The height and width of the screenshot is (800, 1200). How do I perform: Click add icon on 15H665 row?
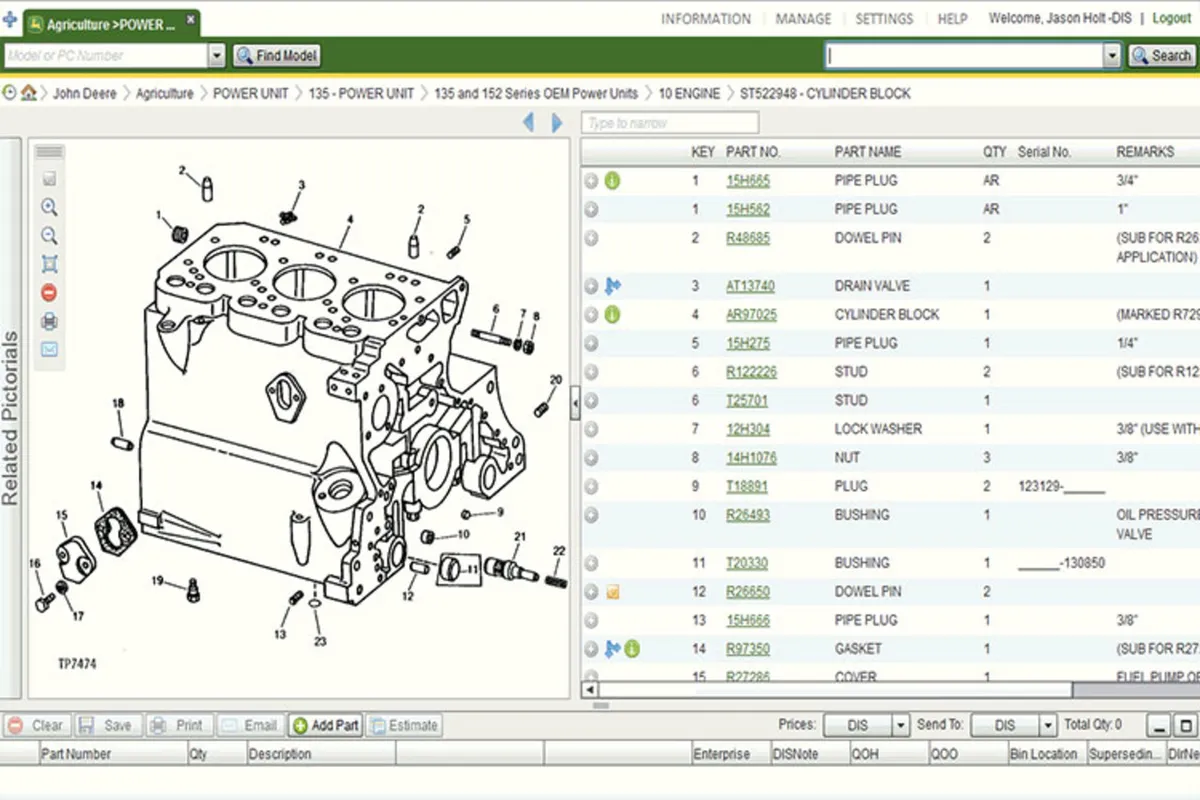[x=591, y=181]
